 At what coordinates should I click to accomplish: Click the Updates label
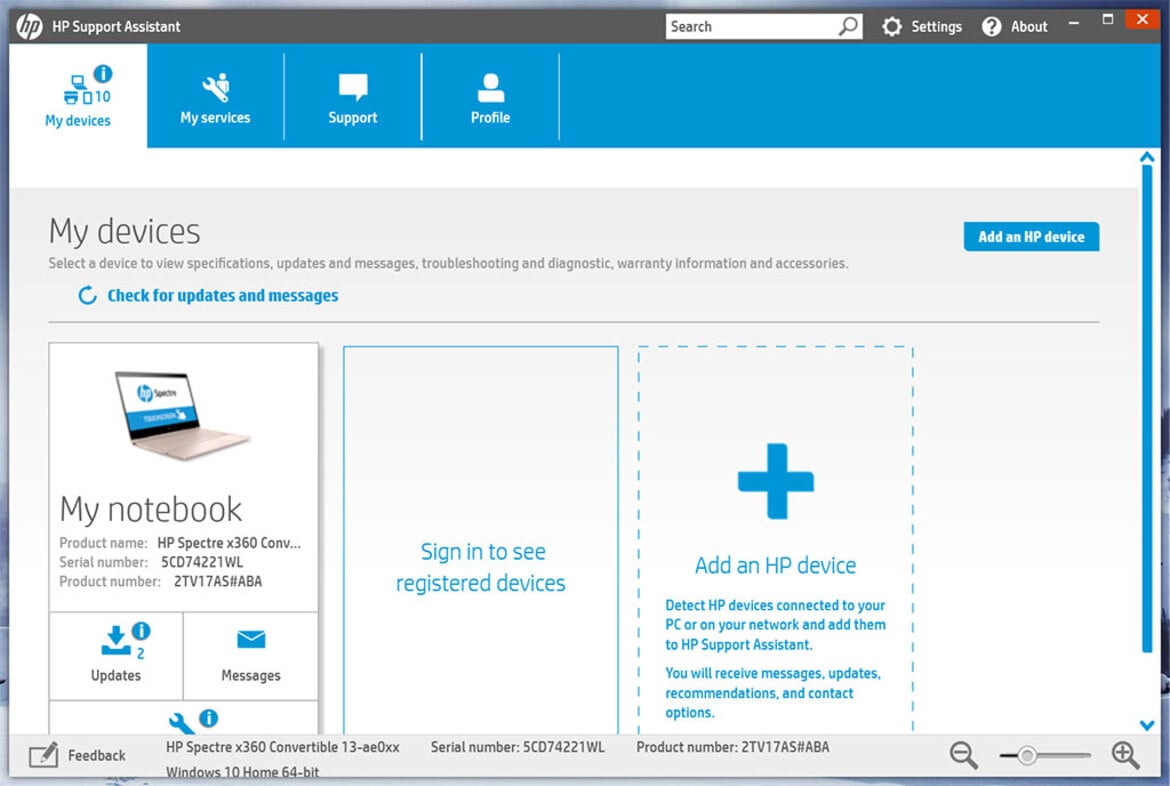pyautogui.click(x=116, y=676)
